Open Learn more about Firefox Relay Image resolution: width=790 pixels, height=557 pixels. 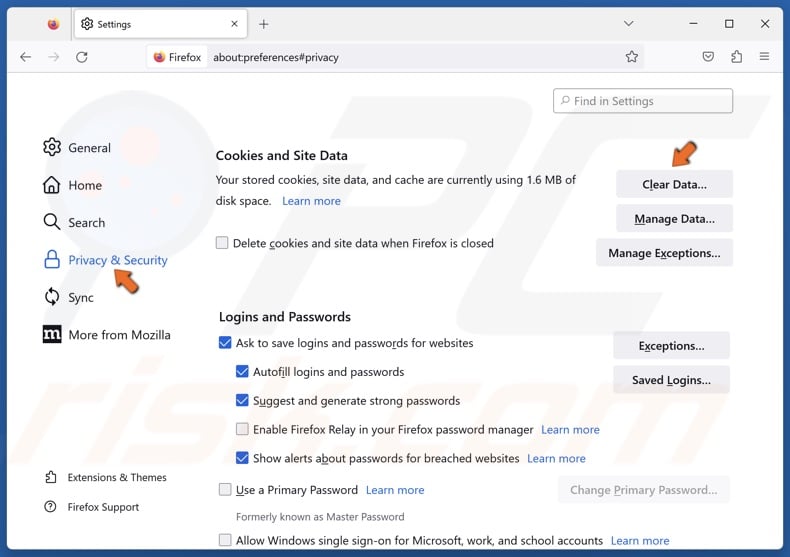(x=570, y=430)
